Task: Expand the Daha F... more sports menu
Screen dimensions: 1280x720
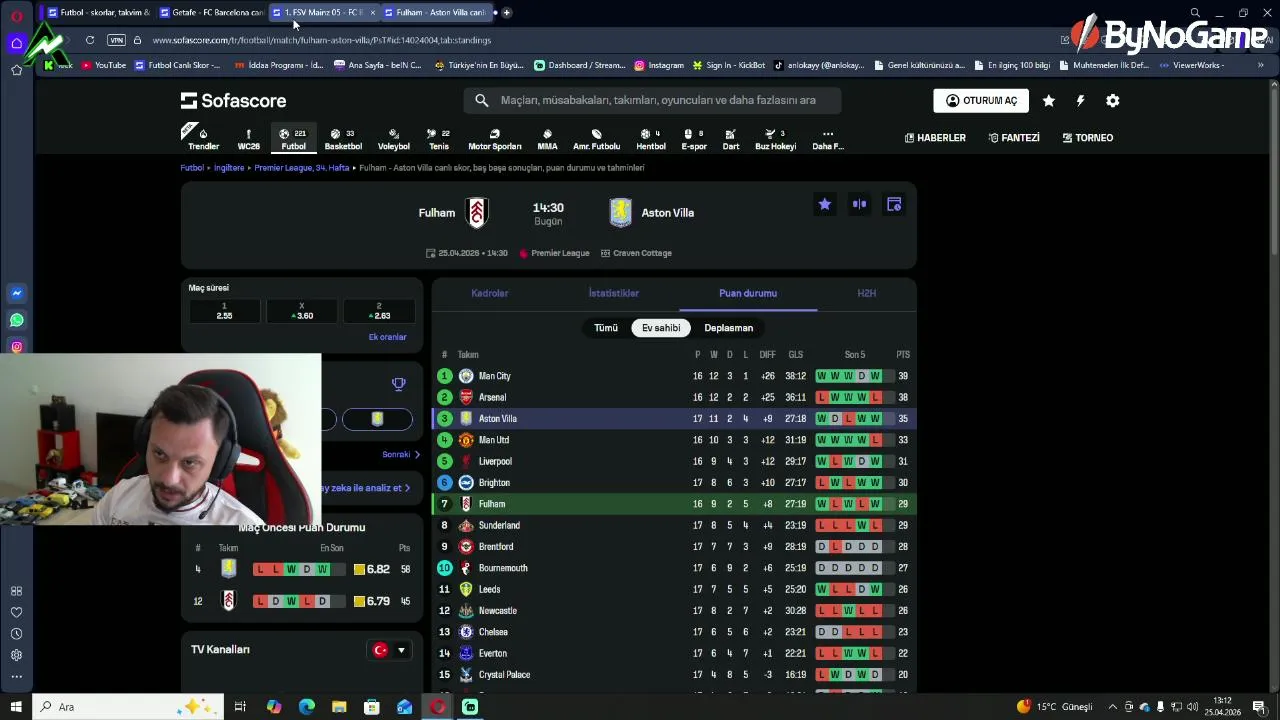Action: point(828,139)
